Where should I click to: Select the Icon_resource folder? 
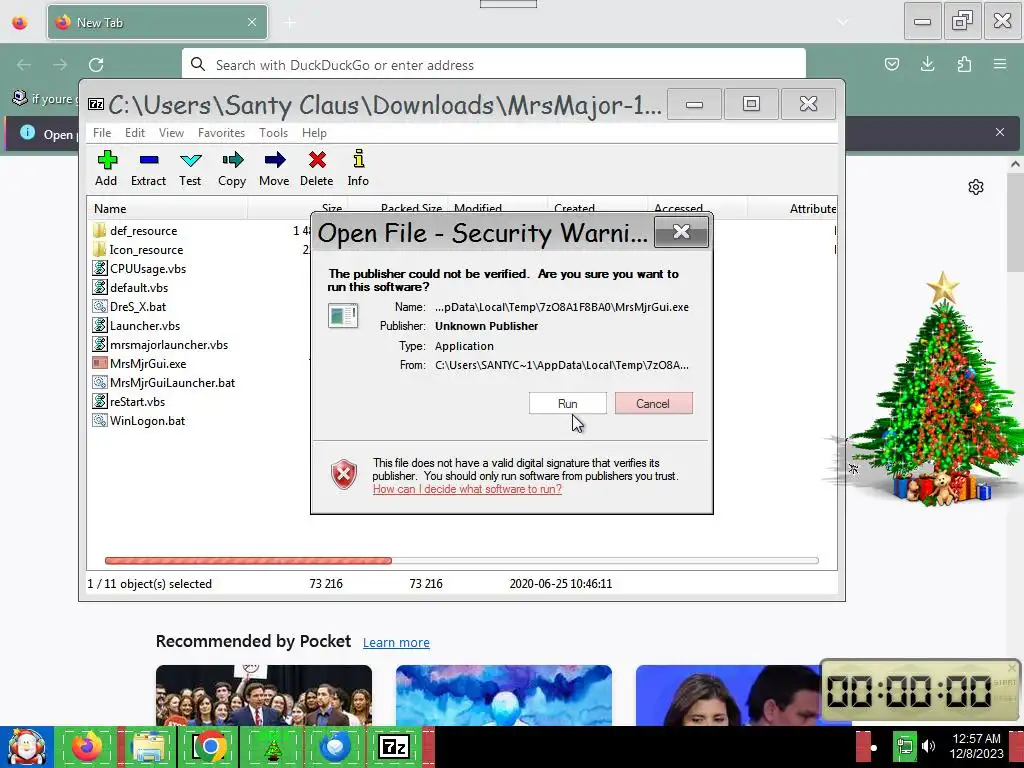pos(138,249)
